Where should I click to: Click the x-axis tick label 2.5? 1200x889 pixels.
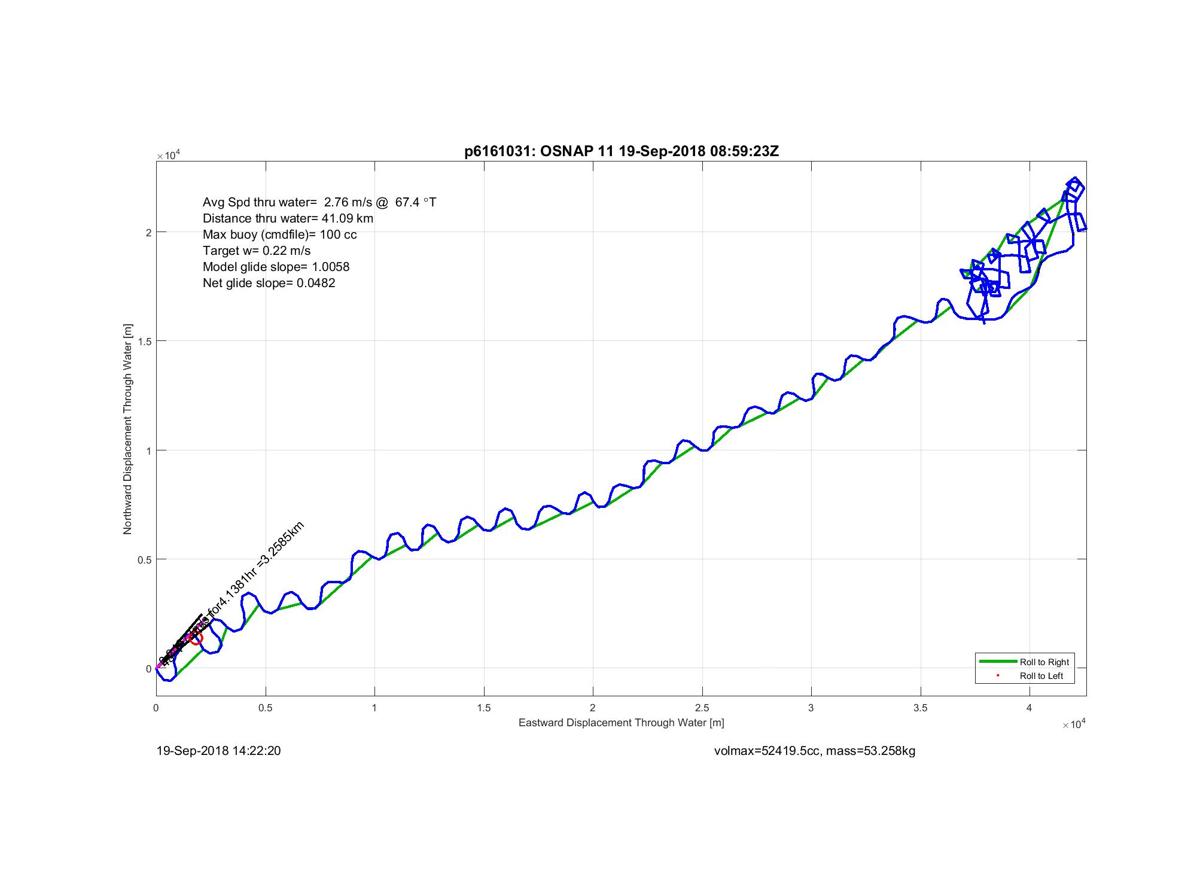click(703, 707)
